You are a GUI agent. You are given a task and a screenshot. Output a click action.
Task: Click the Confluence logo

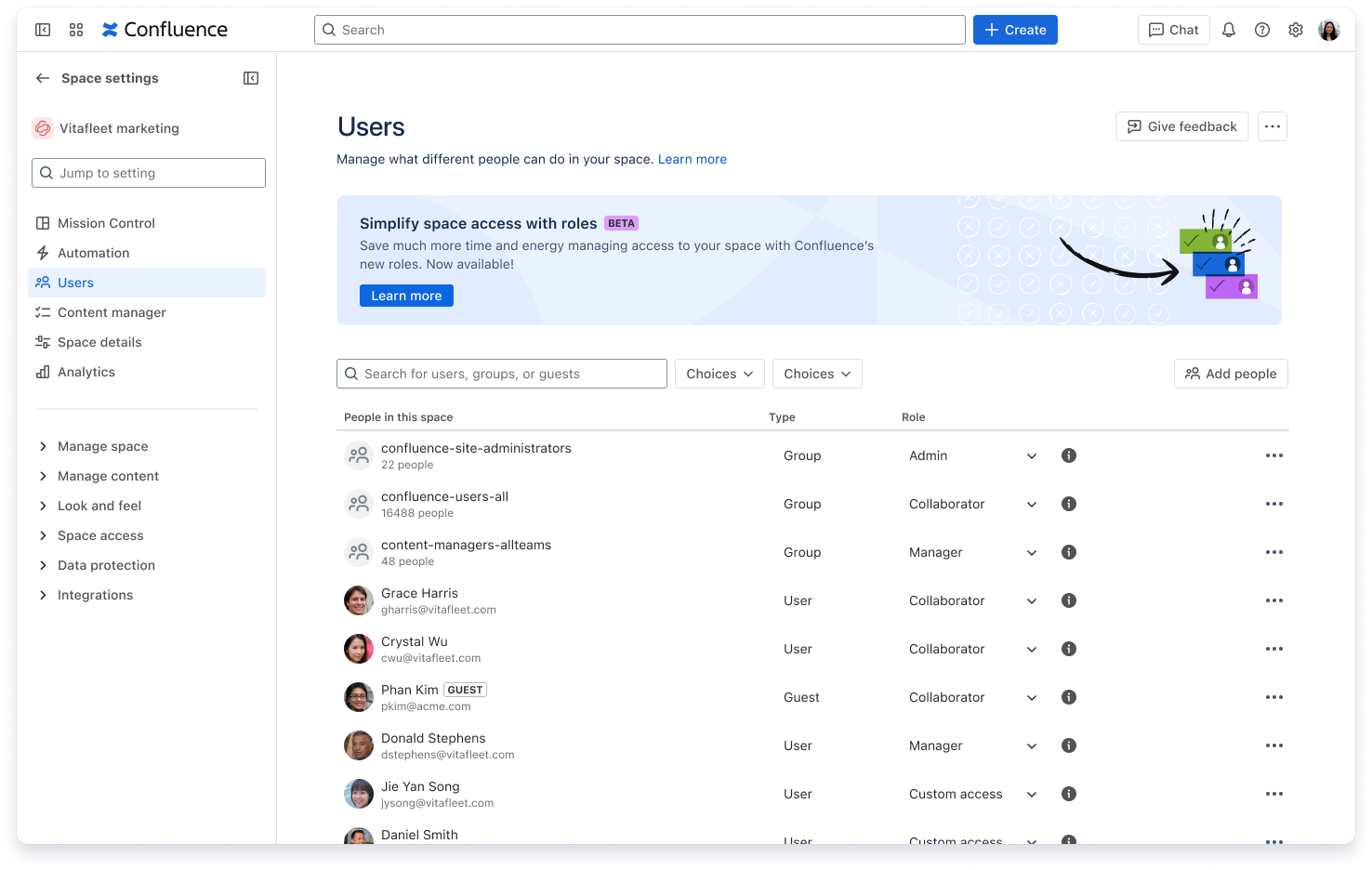click(x=164, y=30)
